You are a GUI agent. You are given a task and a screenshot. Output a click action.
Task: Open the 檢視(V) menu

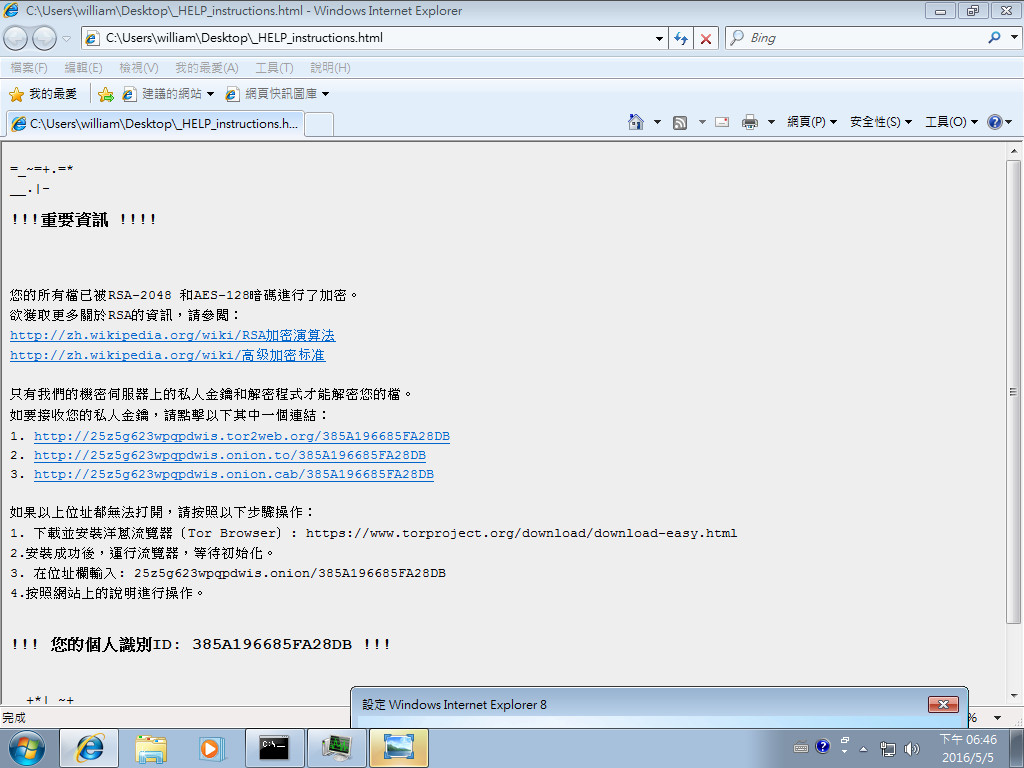point(138,68)
